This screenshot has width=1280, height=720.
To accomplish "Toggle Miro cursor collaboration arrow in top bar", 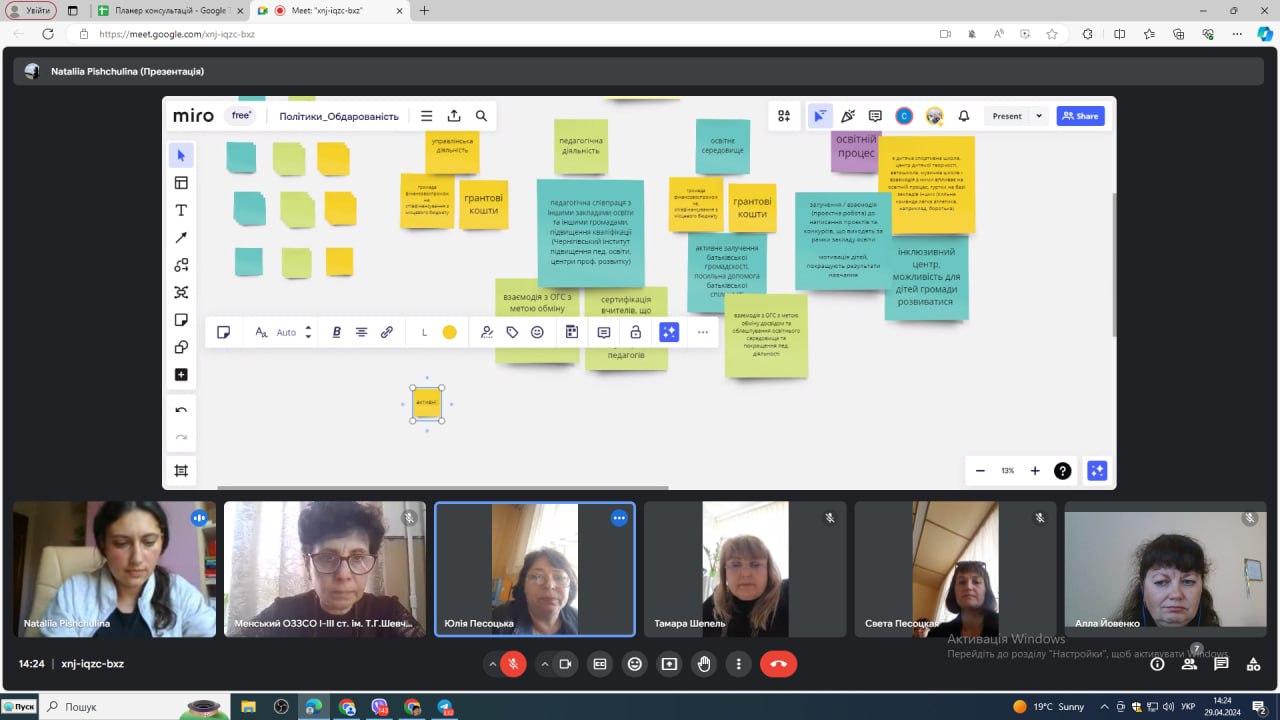I will 819,116.
